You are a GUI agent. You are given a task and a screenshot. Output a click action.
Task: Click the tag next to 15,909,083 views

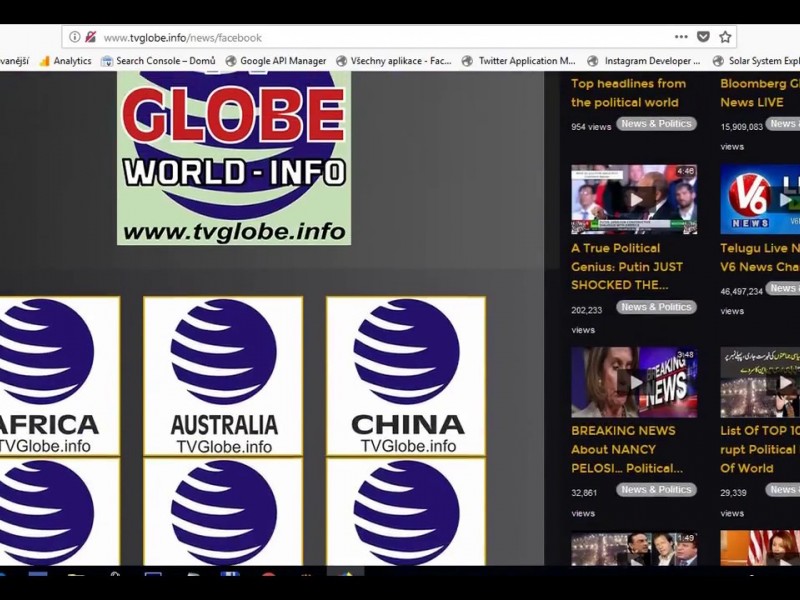(783, 123)
